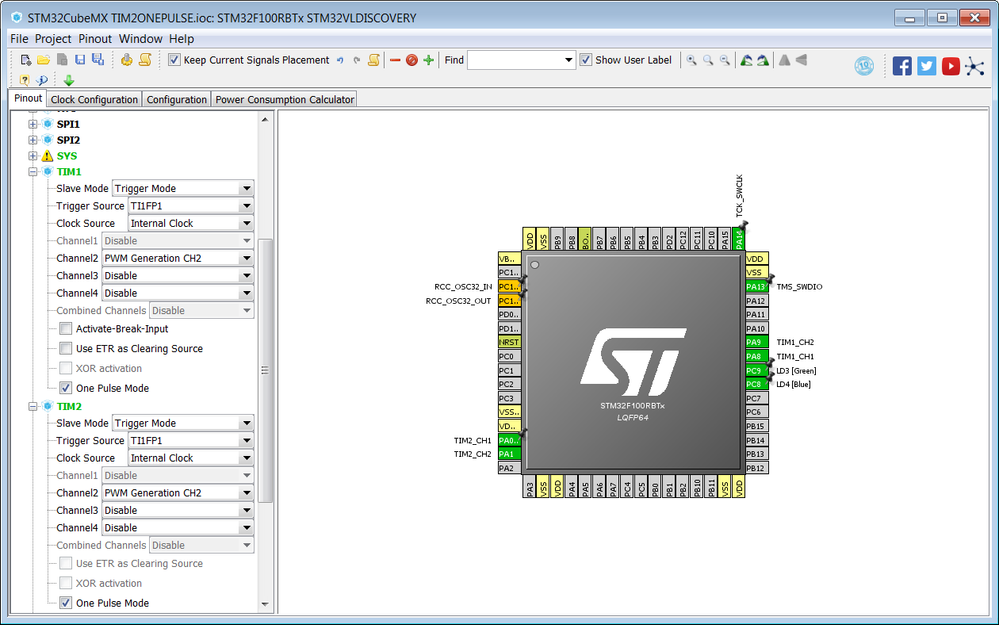Image resolution: width=999 pixels, height=625 pixels.
Task: Click pin PC9 labeled LD3 [Green]
Action: click(756, 370)
